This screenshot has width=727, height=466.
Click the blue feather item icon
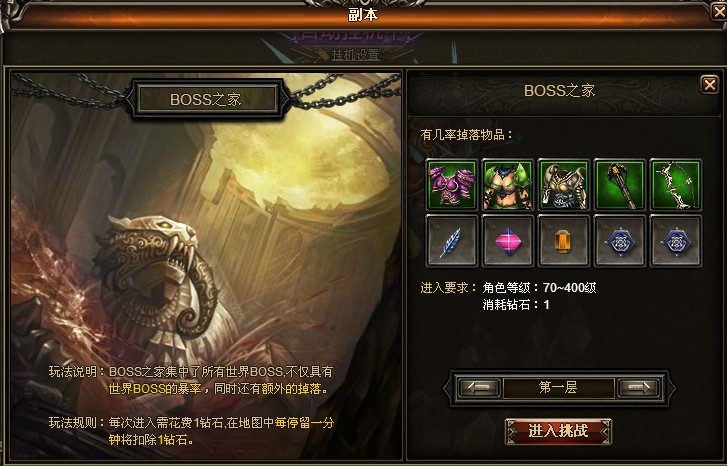[452, 241]
